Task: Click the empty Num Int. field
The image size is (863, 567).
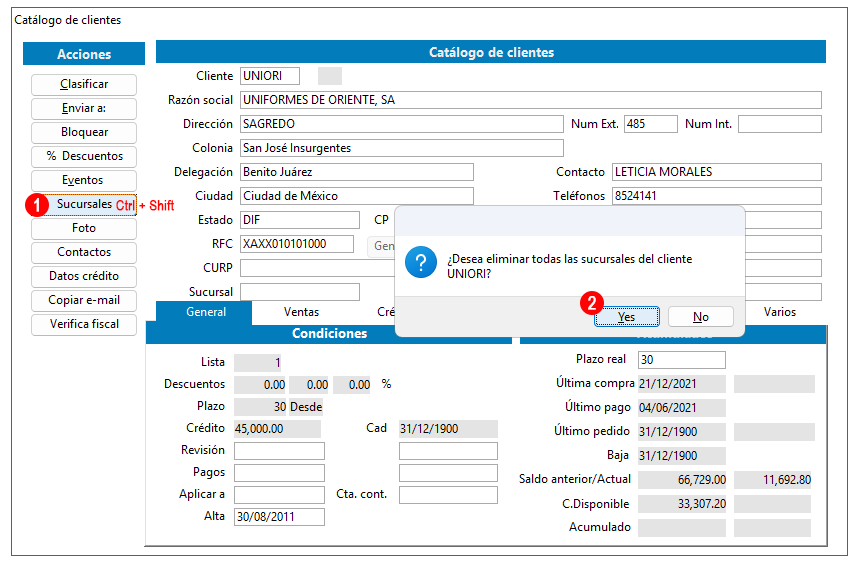Action: point(780,124)
